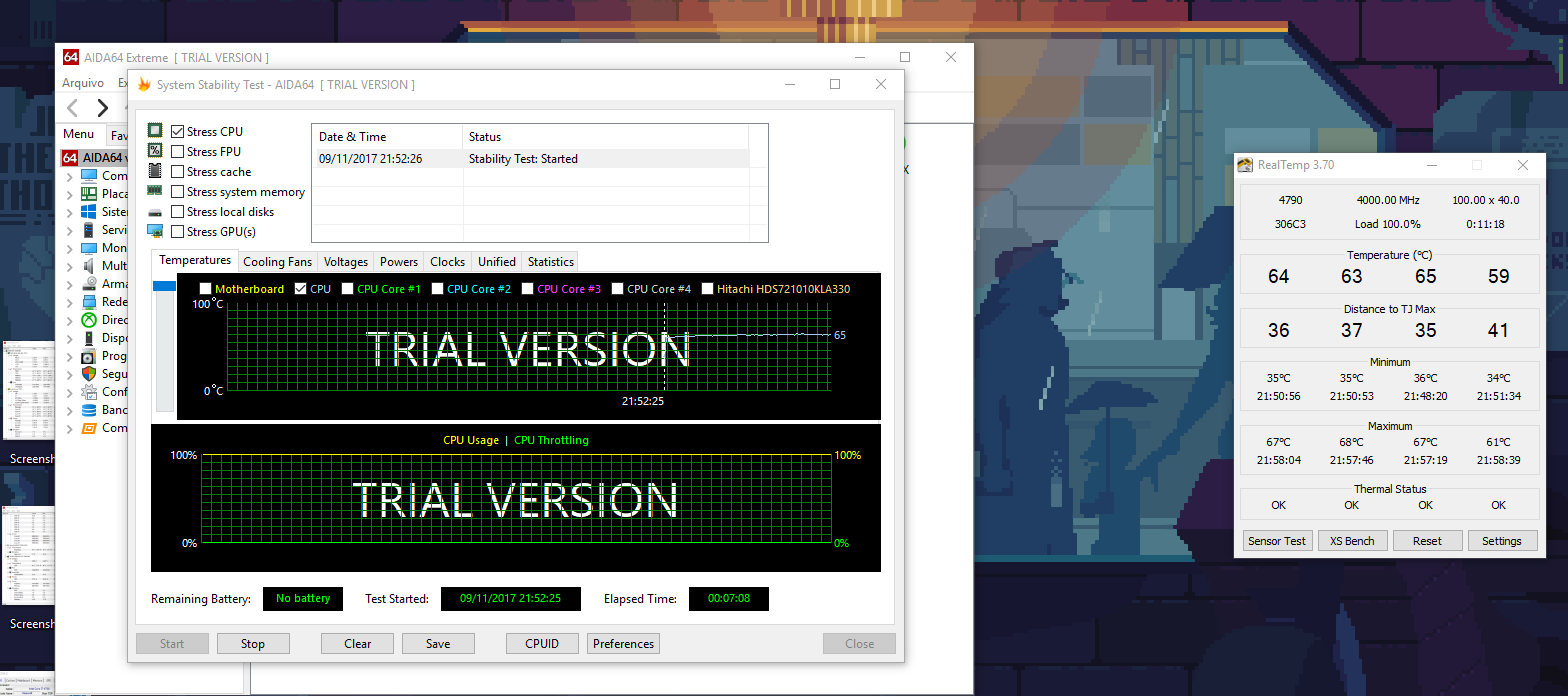Expand the 'Direc' DirectX node chevron
This screenshot has width=1568, height=696.
(x=69, y=320)
